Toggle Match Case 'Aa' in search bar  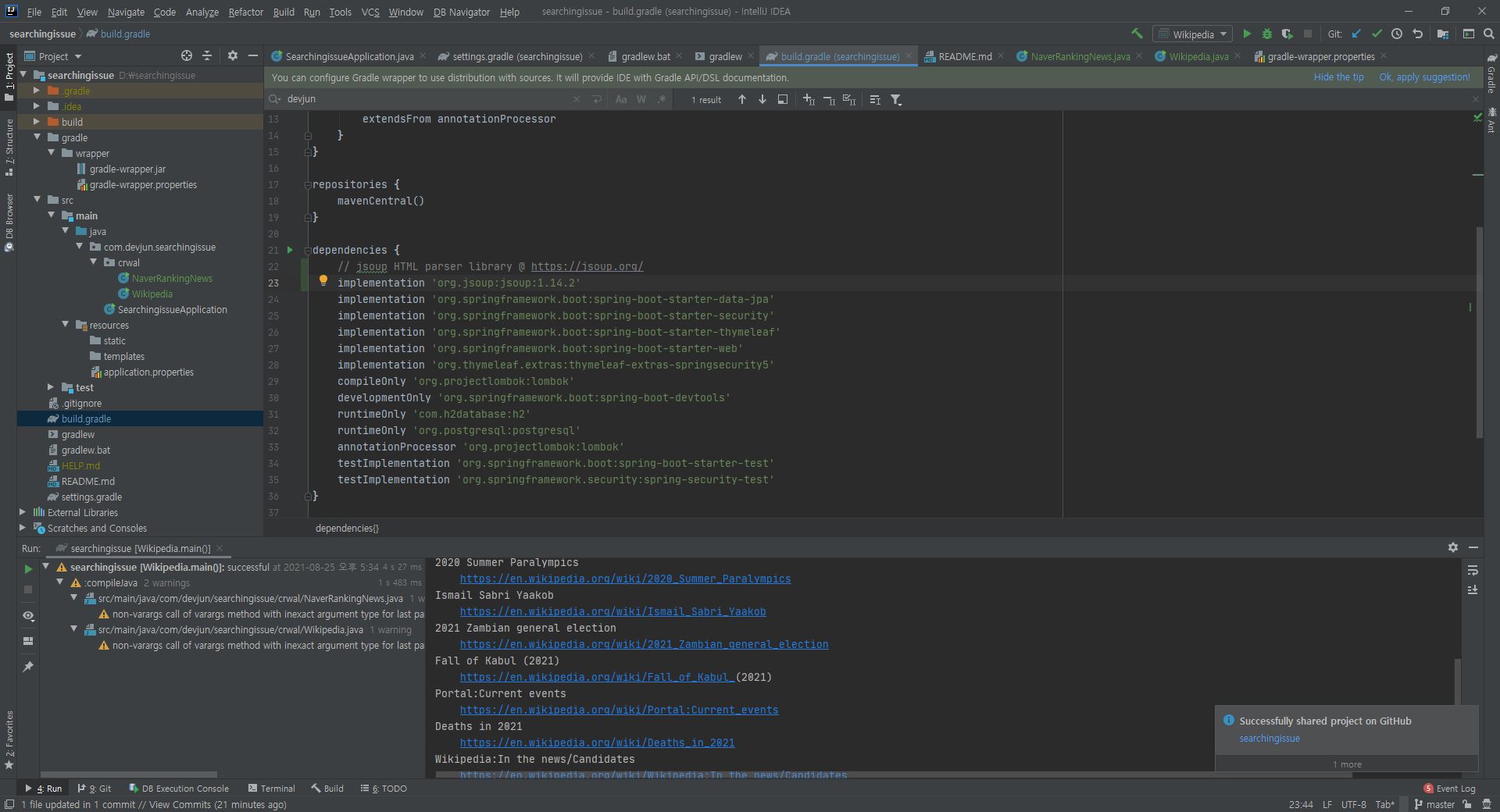[x=621, y=99]
